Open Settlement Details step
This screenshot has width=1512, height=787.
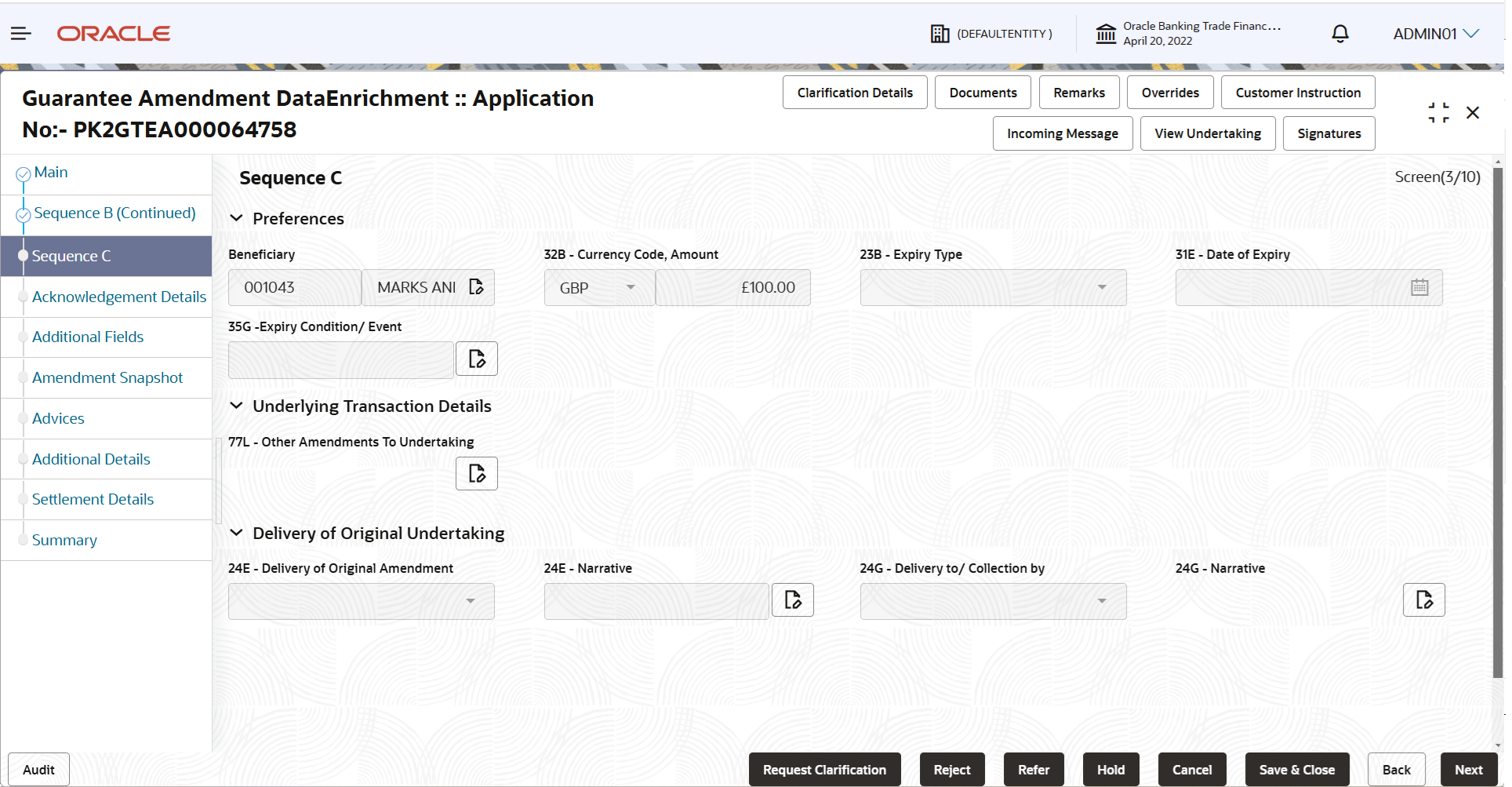pyautogui.click(x=93, y=500)
